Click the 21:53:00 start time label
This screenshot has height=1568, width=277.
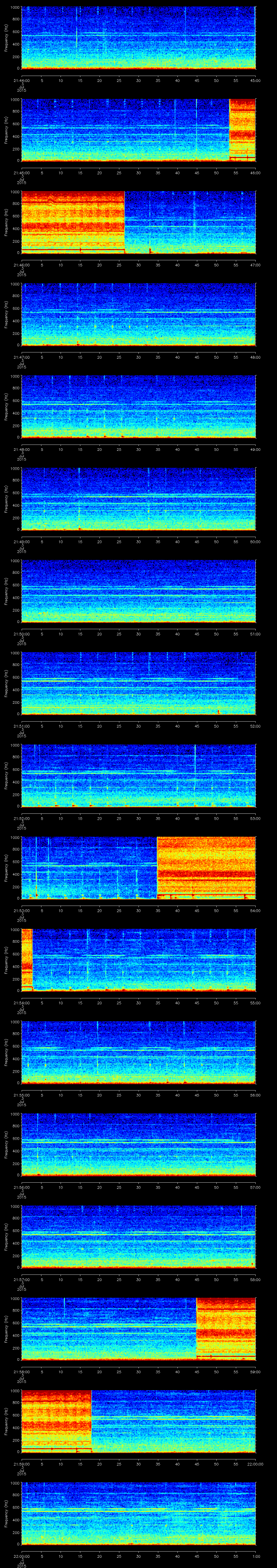pos(21,910)
